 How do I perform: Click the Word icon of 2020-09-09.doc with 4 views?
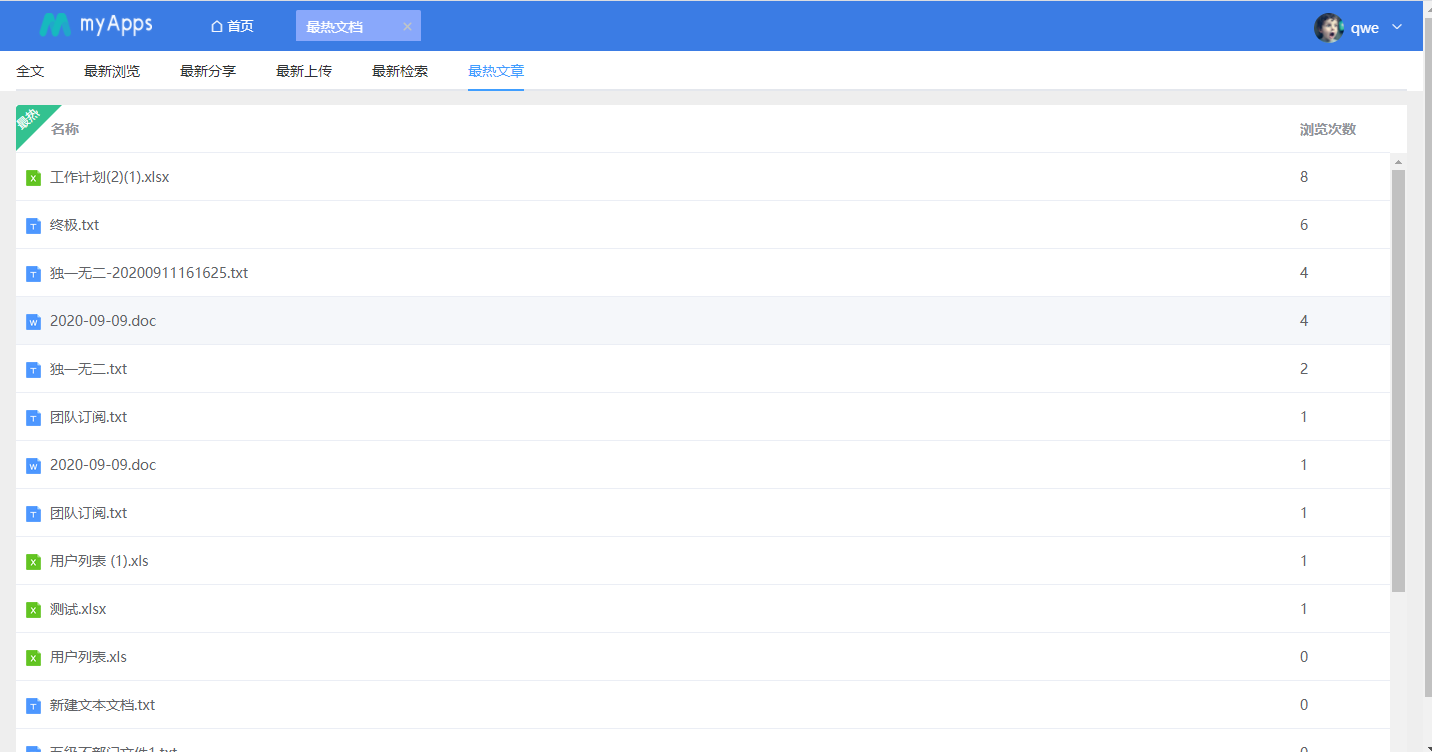coord(33,322)
